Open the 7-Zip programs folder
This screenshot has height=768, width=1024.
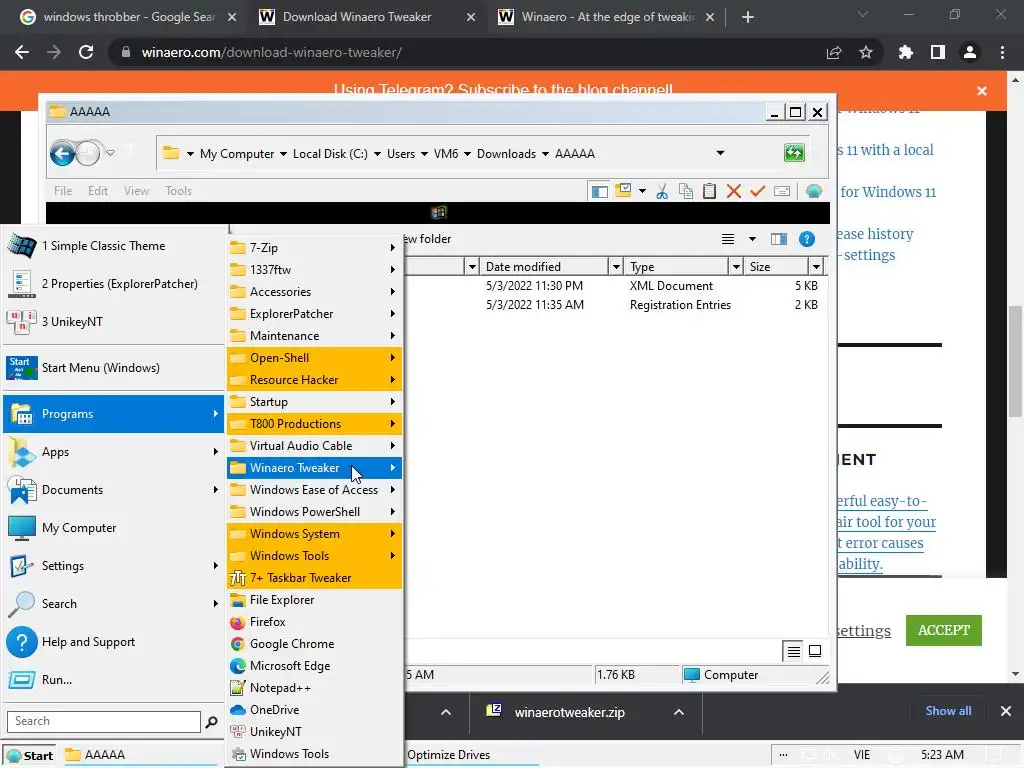point(314,248)
